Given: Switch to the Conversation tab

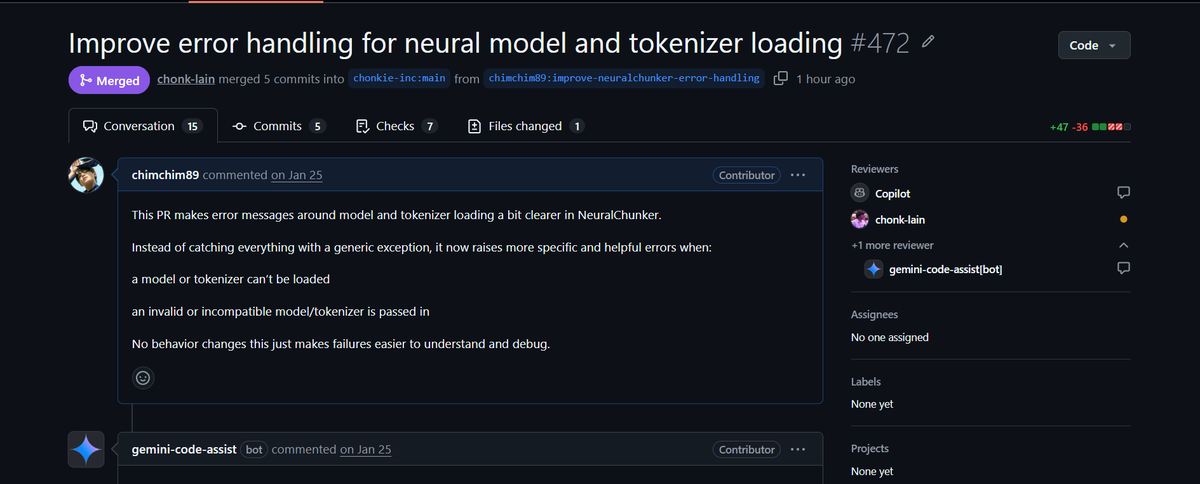Looking at the screenshot, I should point(142,126).
